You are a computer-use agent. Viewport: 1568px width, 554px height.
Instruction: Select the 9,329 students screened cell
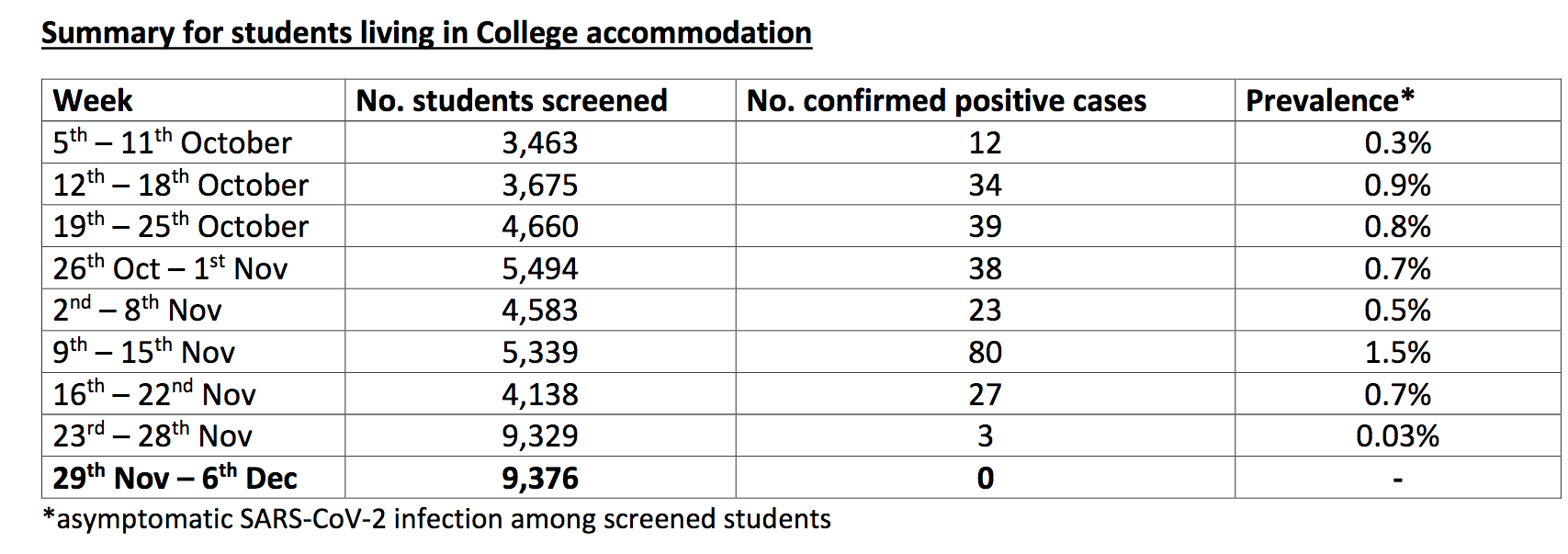pyautogui.click(x=540, y=435)
